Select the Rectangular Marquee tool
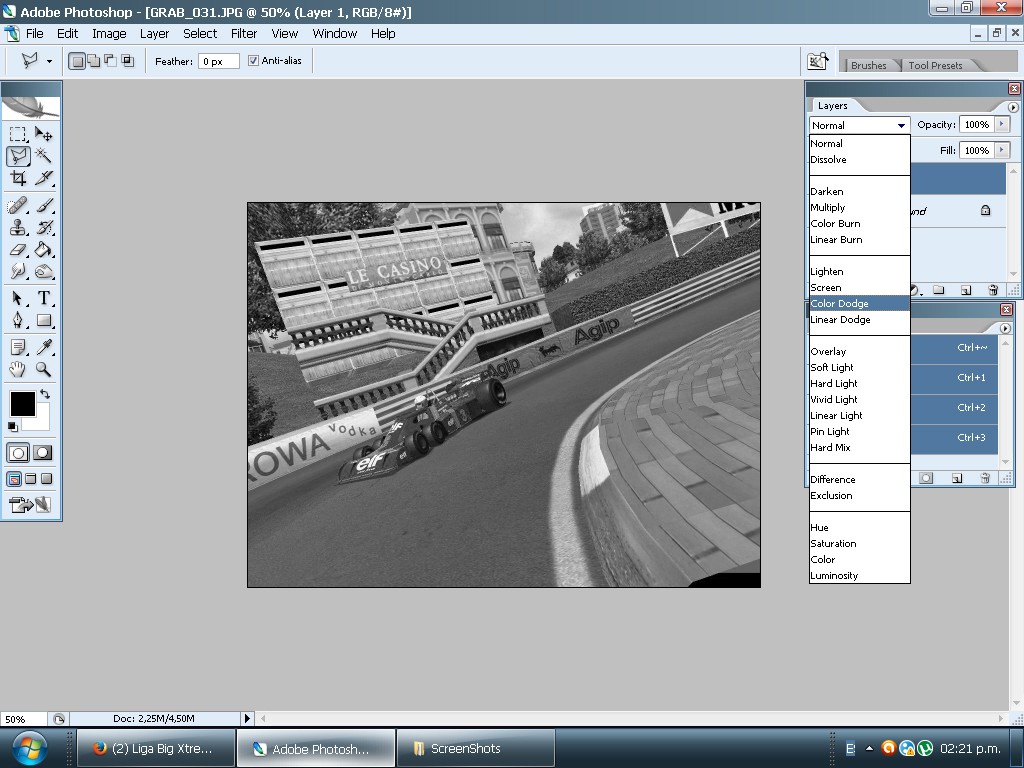Image resolution: width=1024 pixels, height=768 pixels. pyautogui.click(x=18, y=135)
